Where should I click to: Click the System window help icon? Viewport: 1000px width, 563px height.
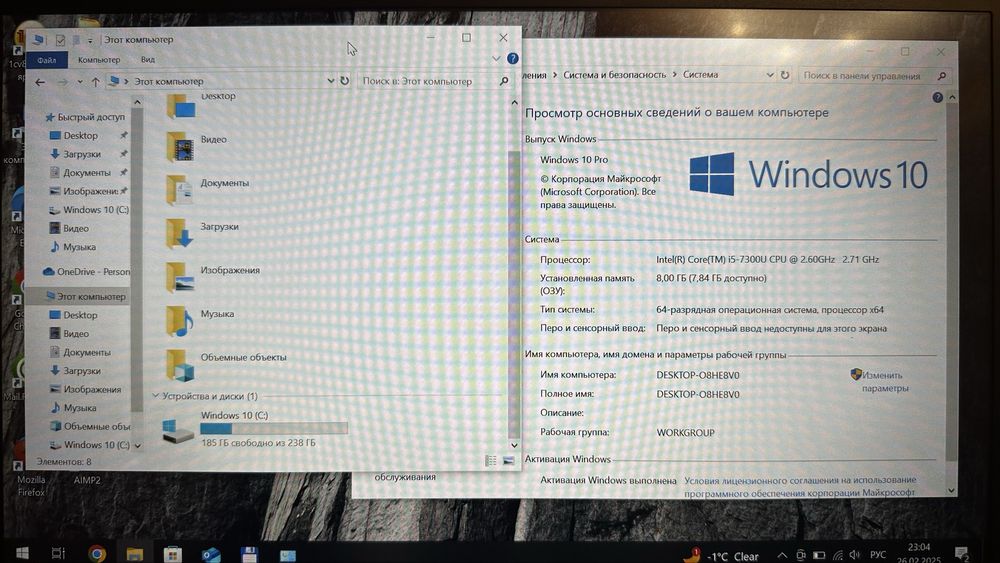pyautogui.click(x=938, y=98)
